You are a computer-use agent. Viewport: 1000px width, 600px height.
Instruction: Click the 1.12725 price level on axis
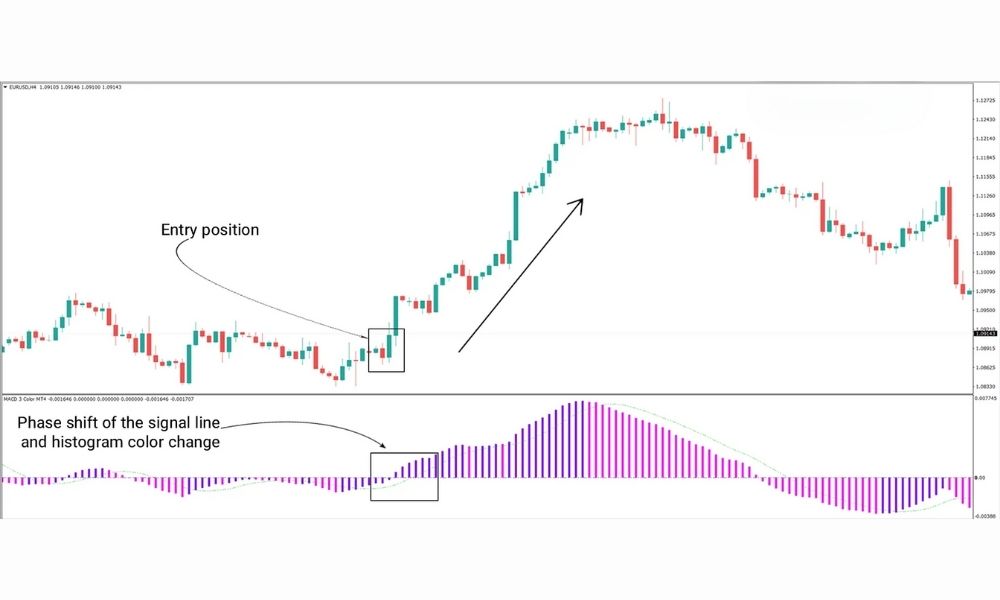pos(984,101)
